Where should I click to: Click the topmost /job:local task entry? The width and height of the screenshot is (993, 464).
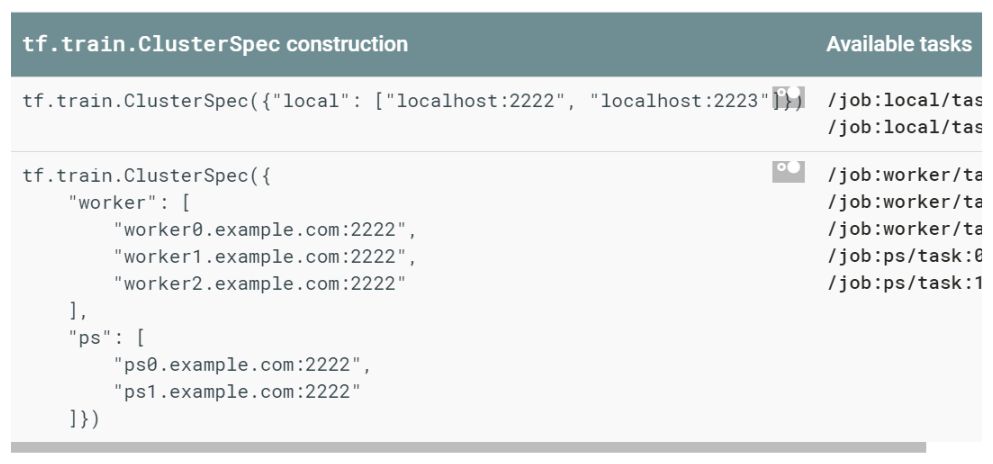tap(904, 101)
